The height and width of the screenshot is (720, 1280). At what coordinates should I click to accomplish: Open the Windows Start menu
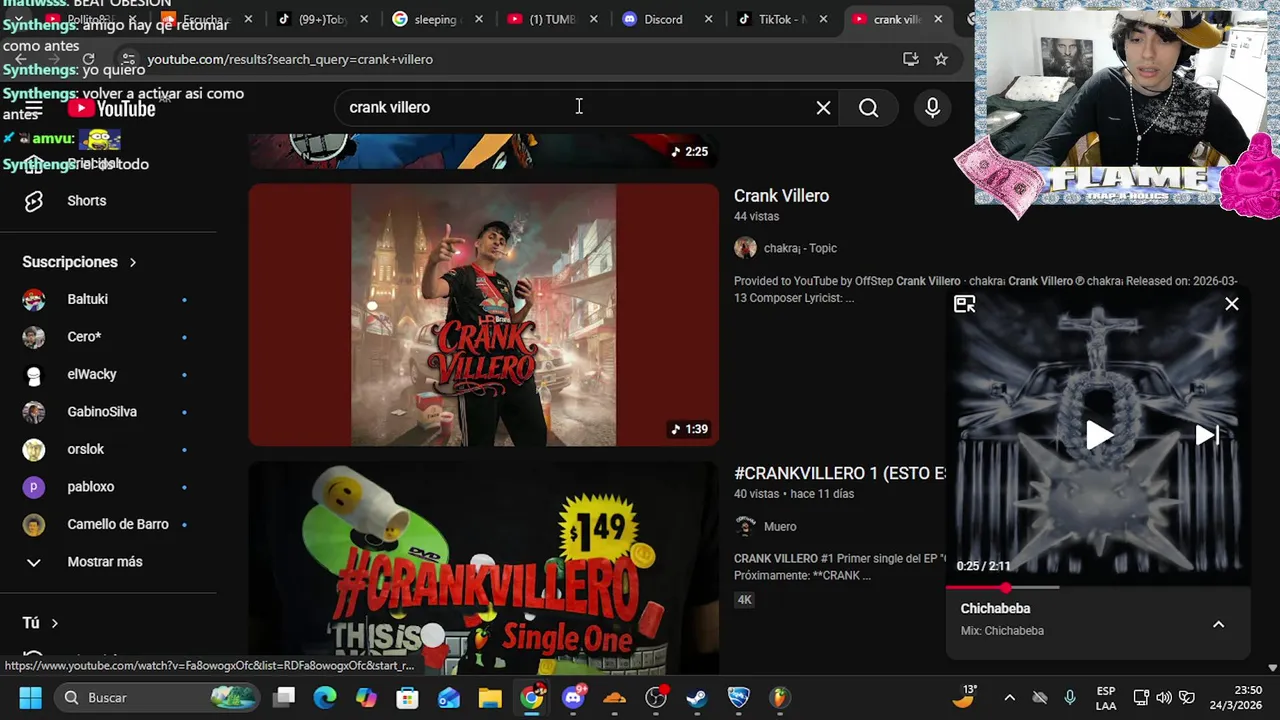[x=30, y=697]
